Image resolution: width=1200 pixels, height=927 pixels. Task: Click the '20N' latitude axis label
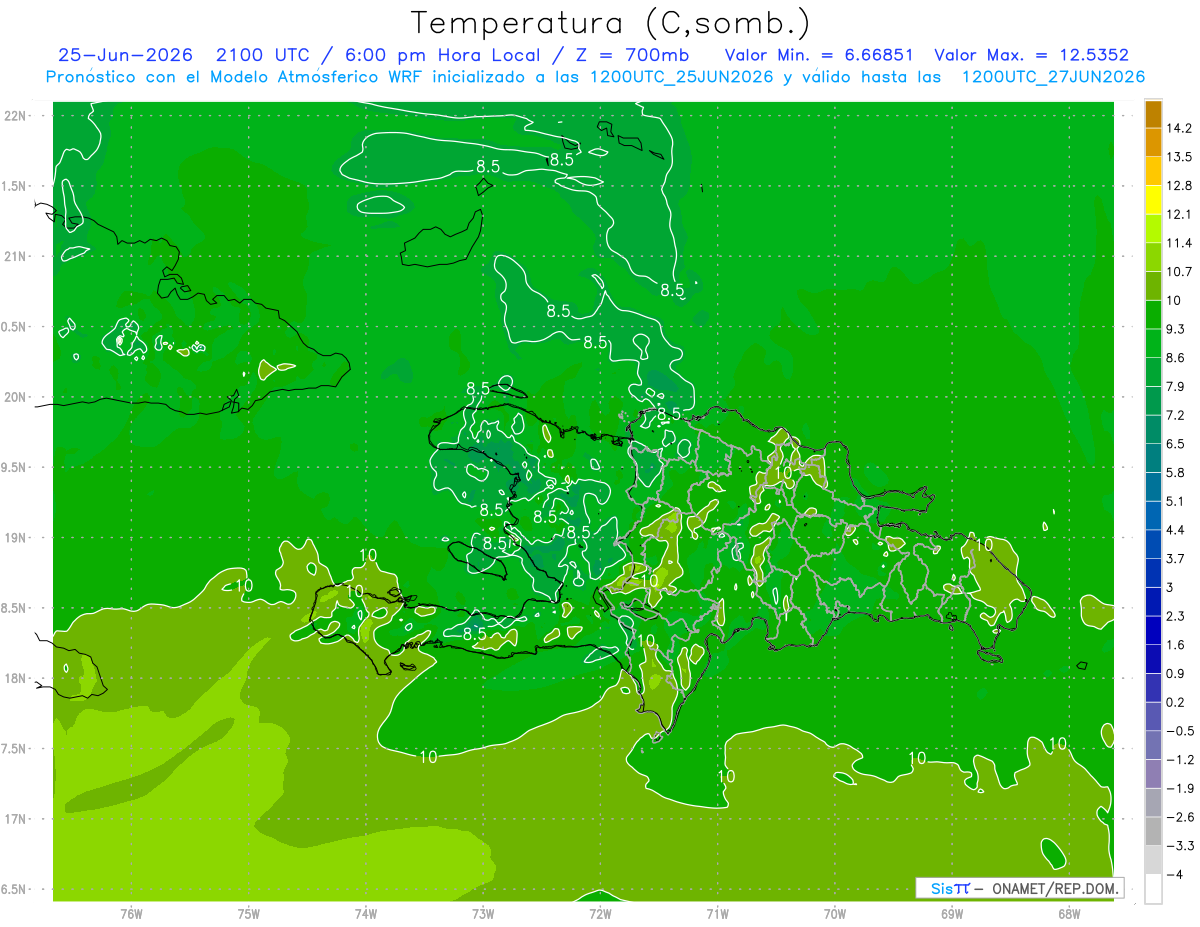click(x=16, y=397)
